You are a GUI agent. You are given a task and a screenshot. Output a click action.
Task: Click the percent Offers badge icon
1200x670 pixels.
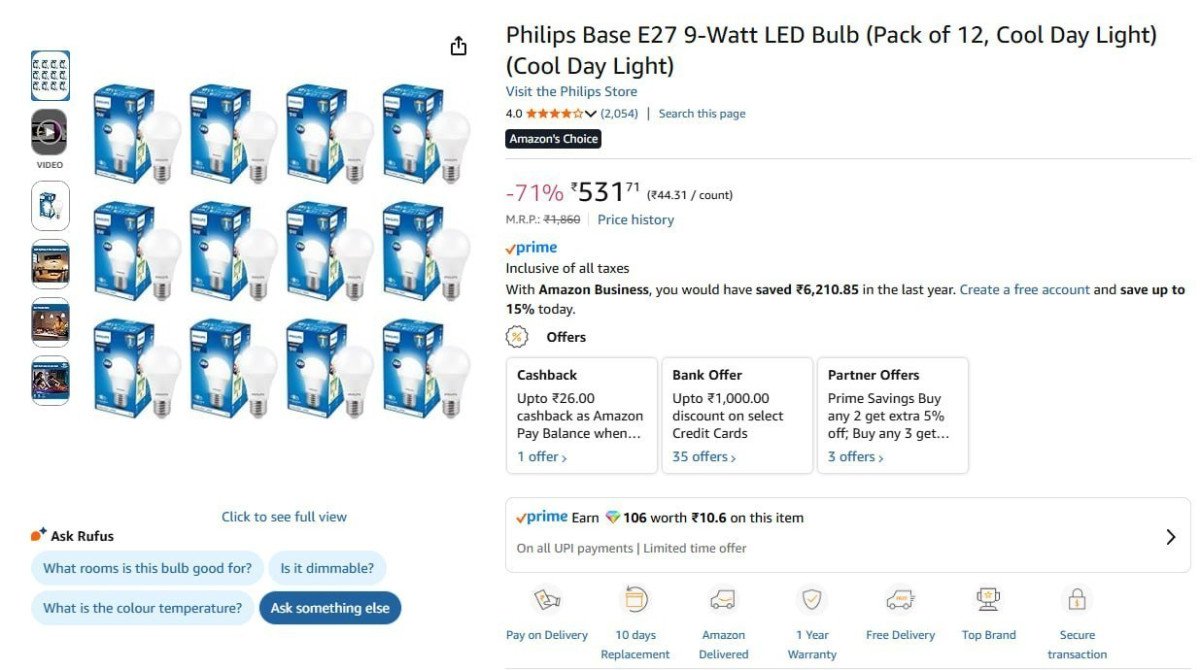pyautogui.click(x=516, y=337)
